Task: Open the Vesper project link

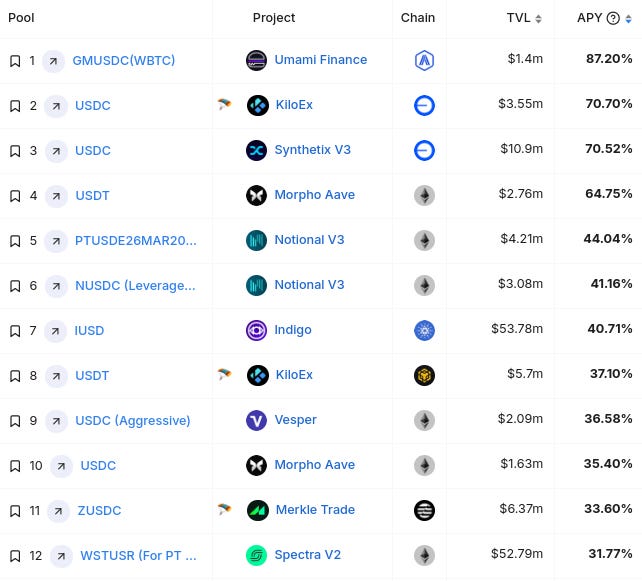Action: (x=295, y=420)
